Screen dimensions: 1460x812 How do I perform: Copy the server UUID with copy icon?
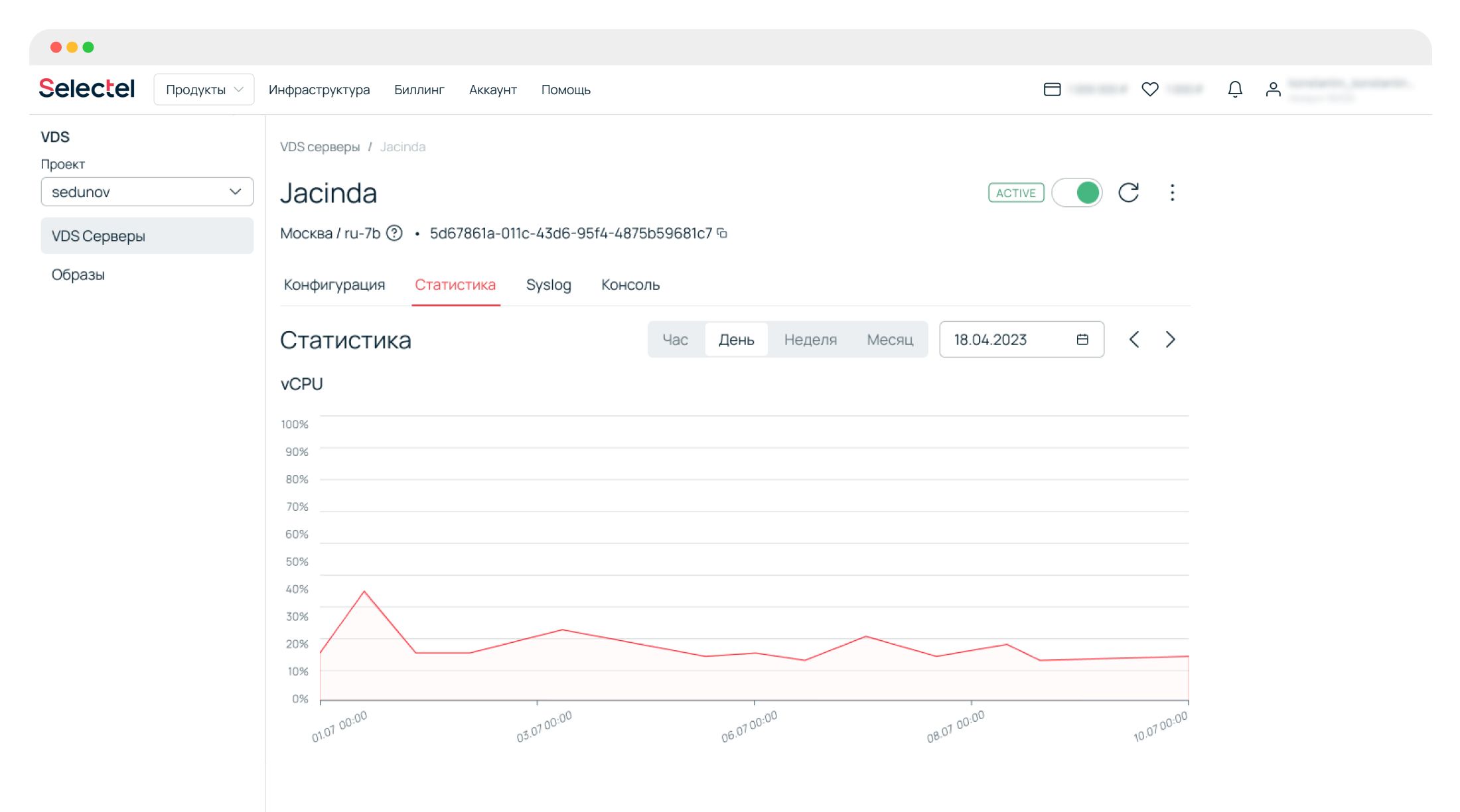point(723,234)
